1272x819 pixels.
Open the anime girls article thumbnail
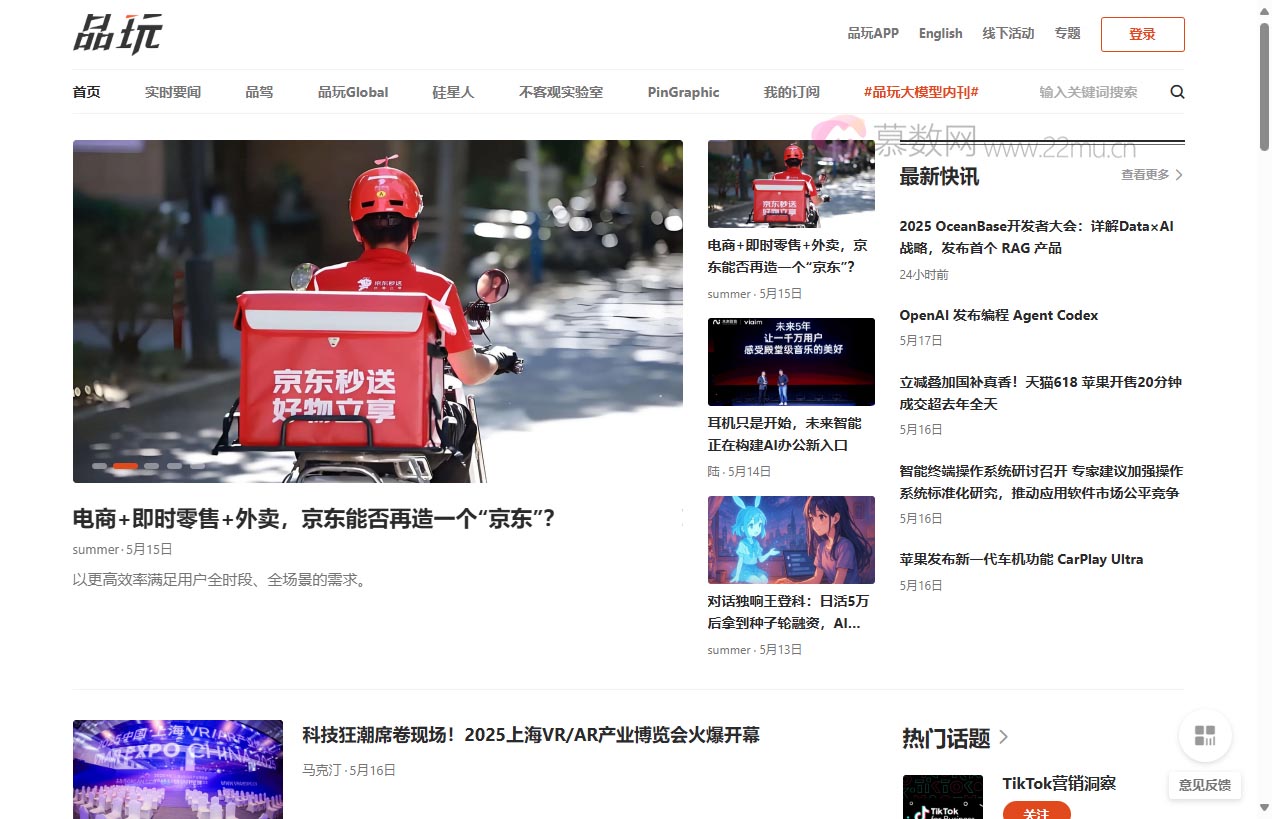point(791,540)
